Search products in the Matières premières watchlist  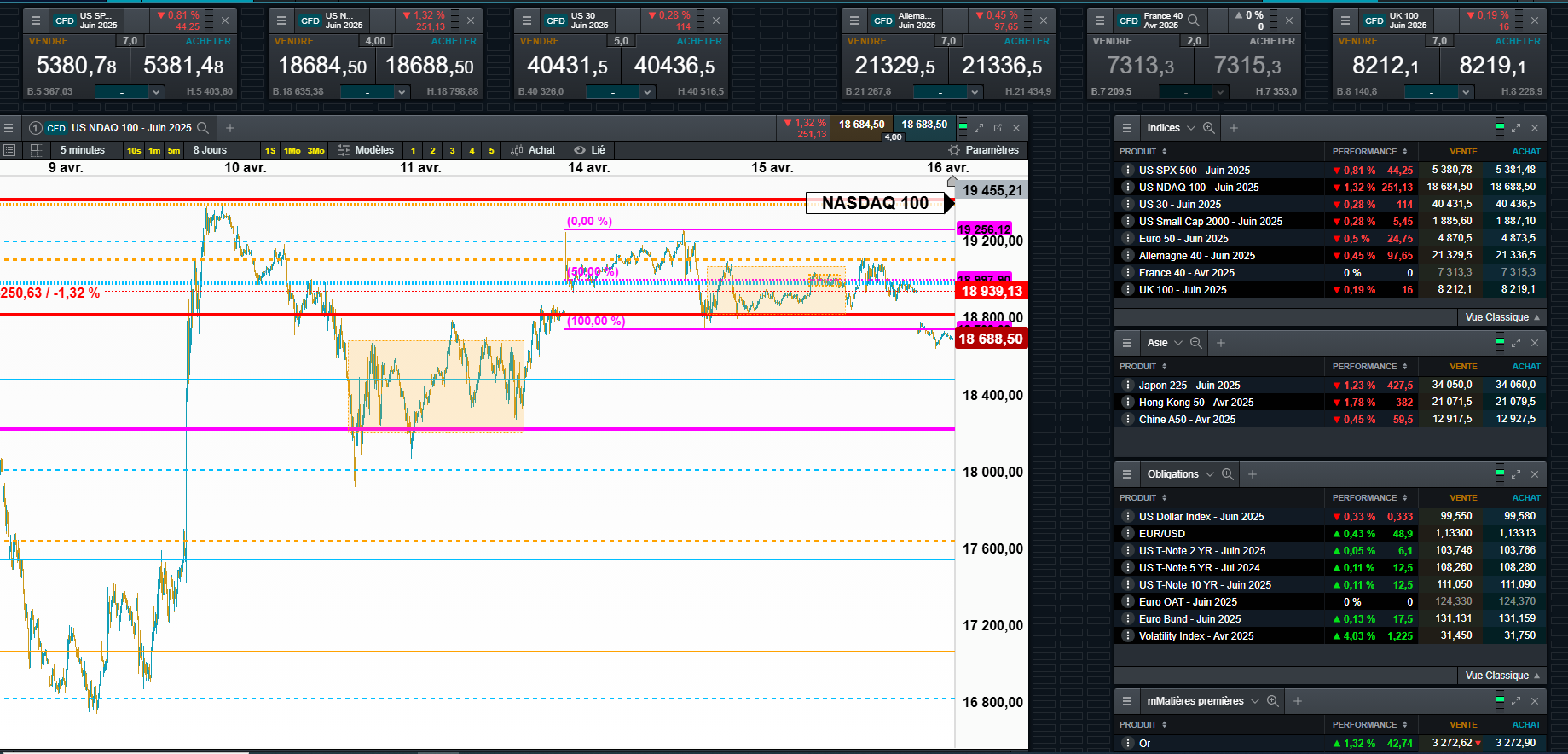coord(1273,701)
